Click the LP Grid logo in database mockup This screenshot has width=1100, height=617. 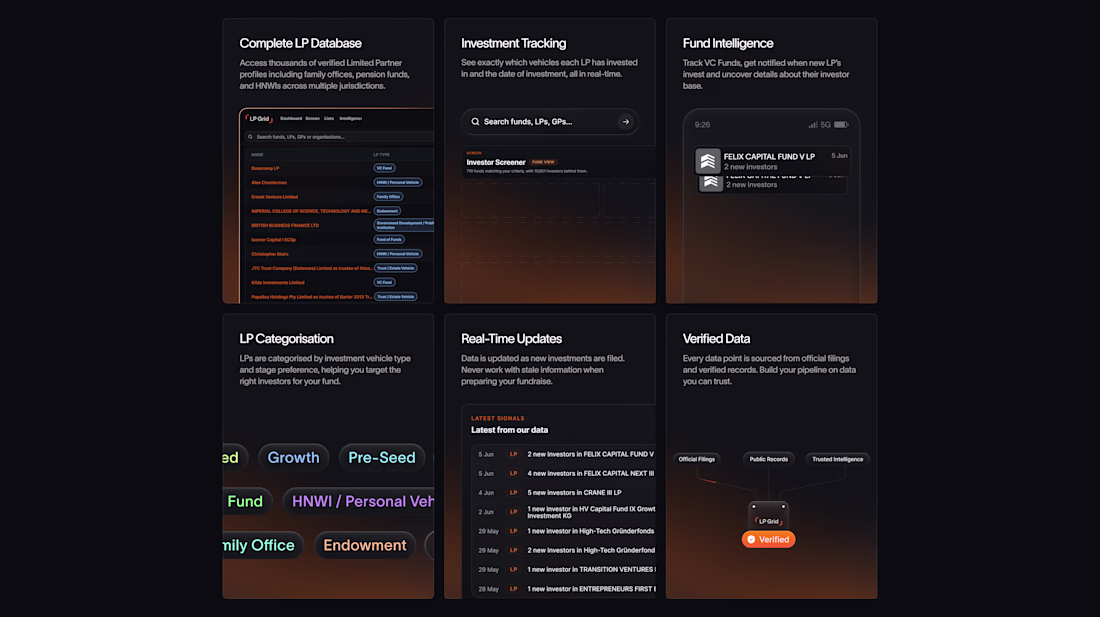259,118
